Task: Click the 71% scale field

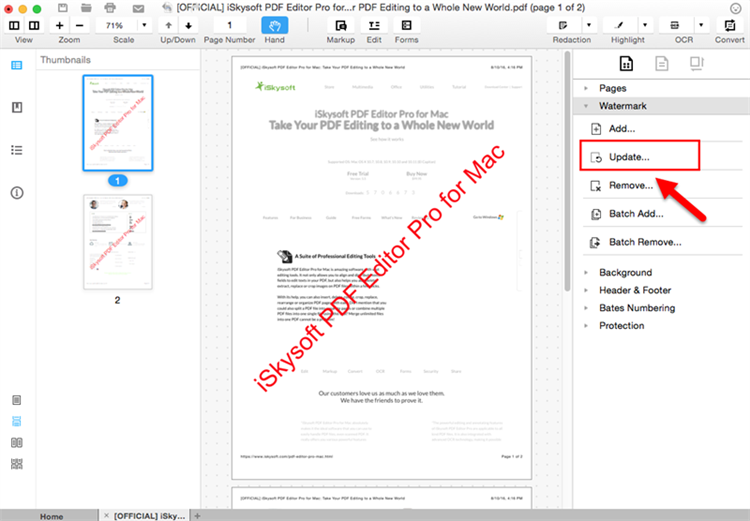Action: point(115,25)
